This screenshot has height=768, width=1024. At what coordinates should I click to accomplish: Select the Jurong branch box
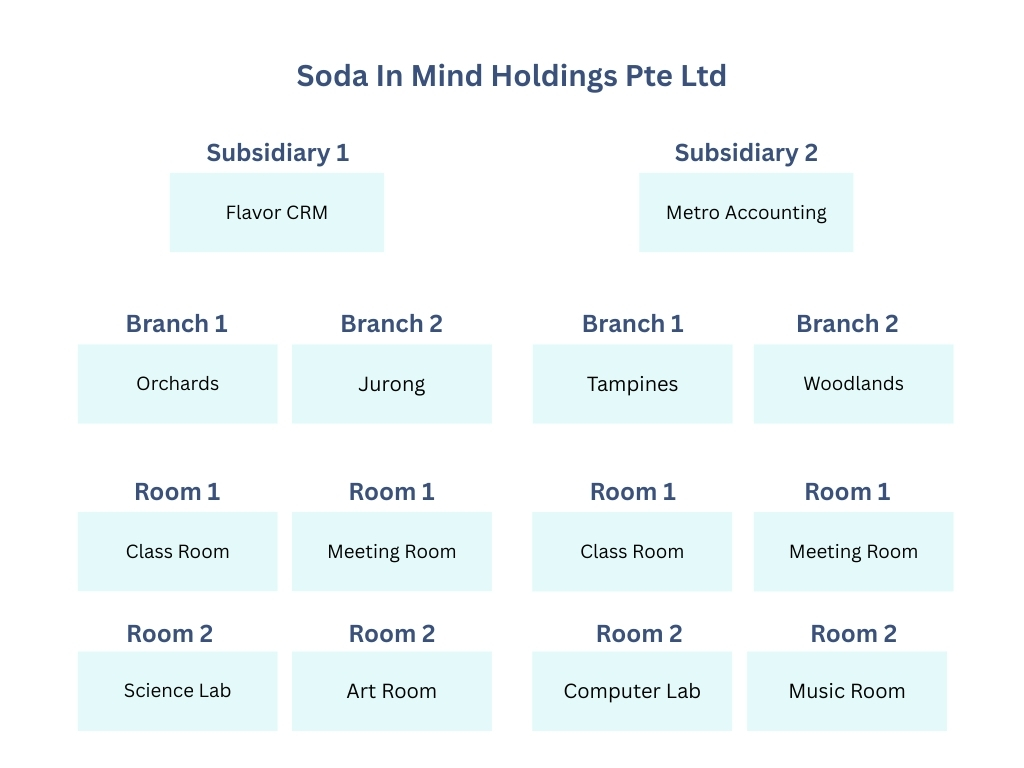[x=392, y=384]
